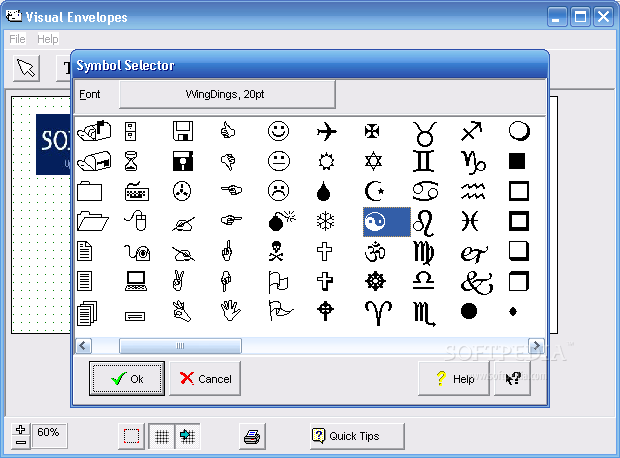Print using the printer icon

[x=252, y=436]
